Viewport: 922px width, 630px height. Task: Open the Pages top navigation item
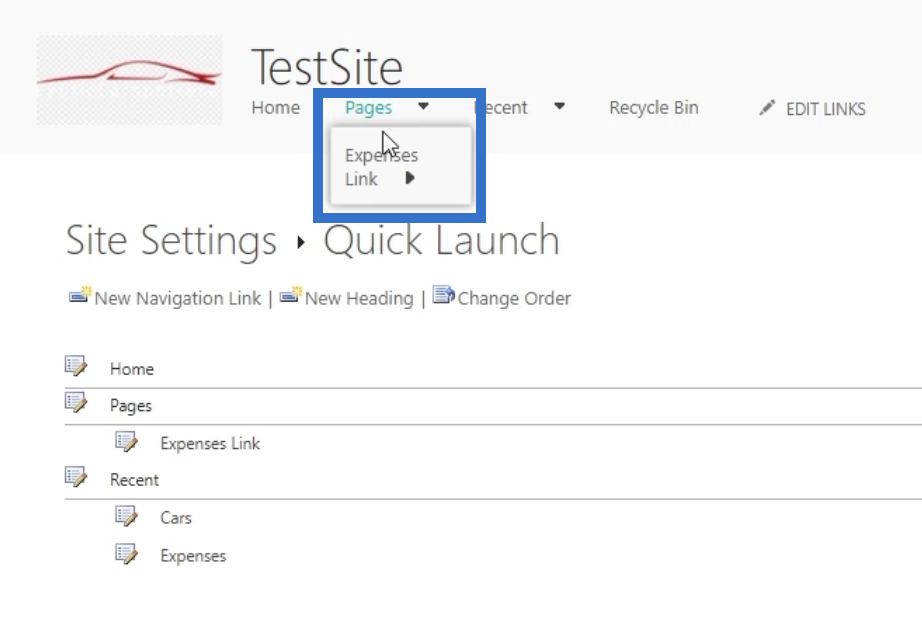pyautogui.click(x=368, y=108)
